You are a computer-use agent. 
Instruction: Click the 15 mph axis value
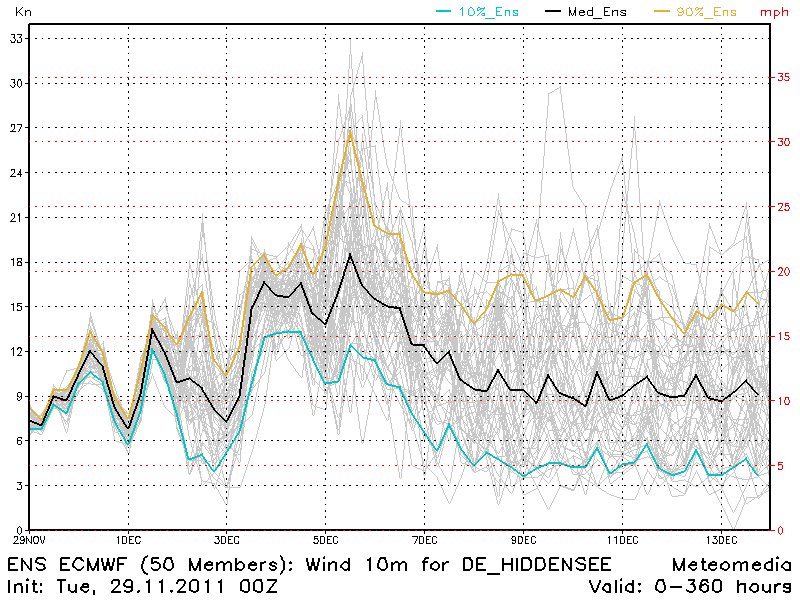783,336
